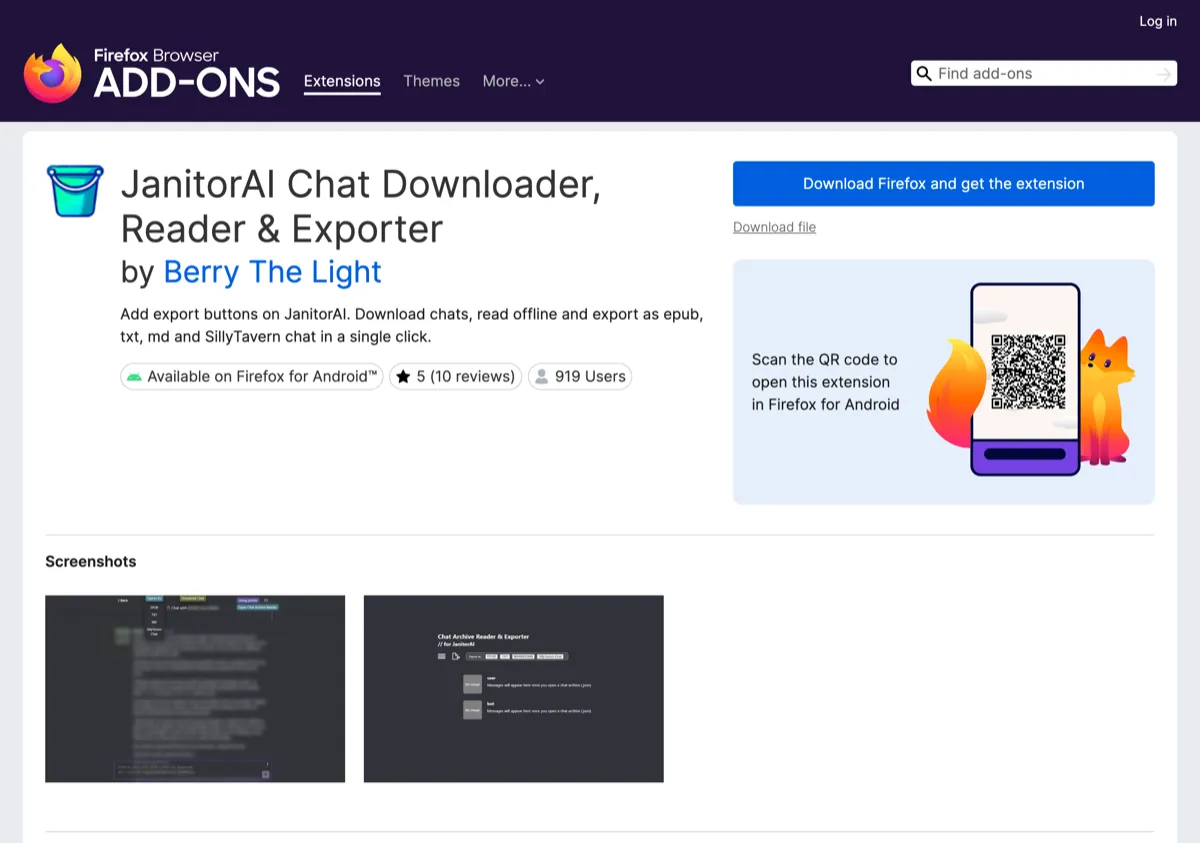Click the JanitorAI Chat Downloader title
The width and height of the screenshot is (1200, 843).
point(361,207)
